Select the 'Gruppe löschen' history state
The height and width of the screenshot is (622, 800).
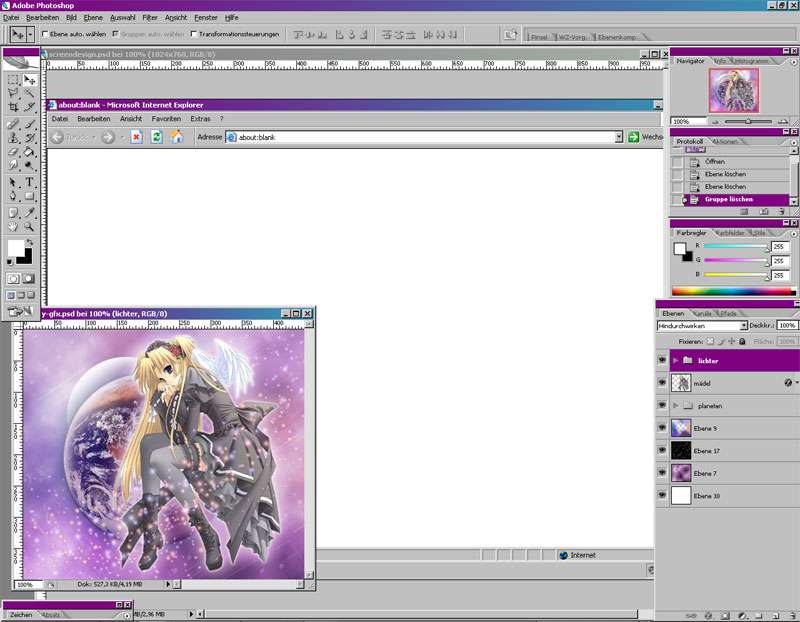point(730,200)
